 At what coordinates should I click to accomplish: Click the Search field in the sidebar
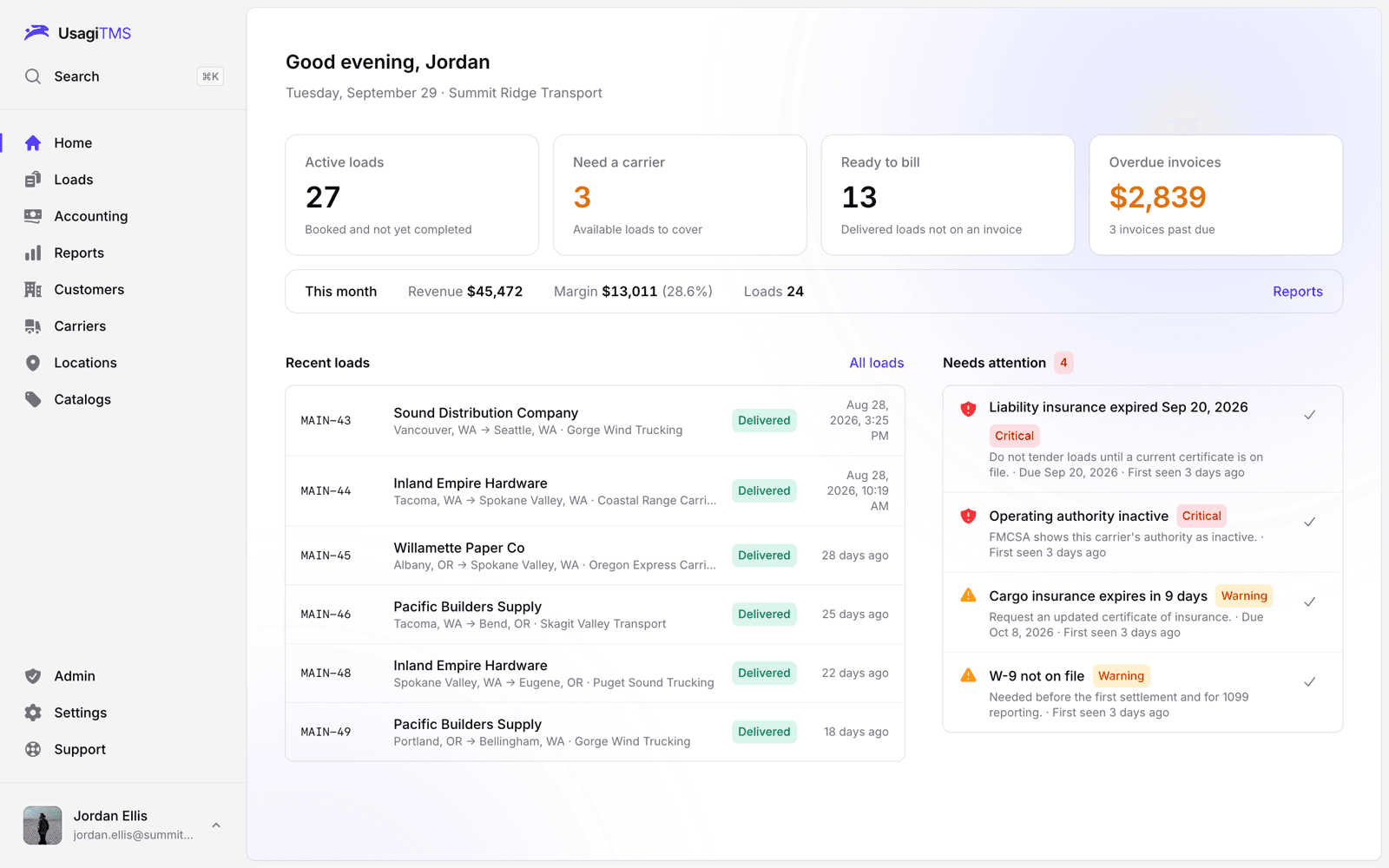click(123, 76)
